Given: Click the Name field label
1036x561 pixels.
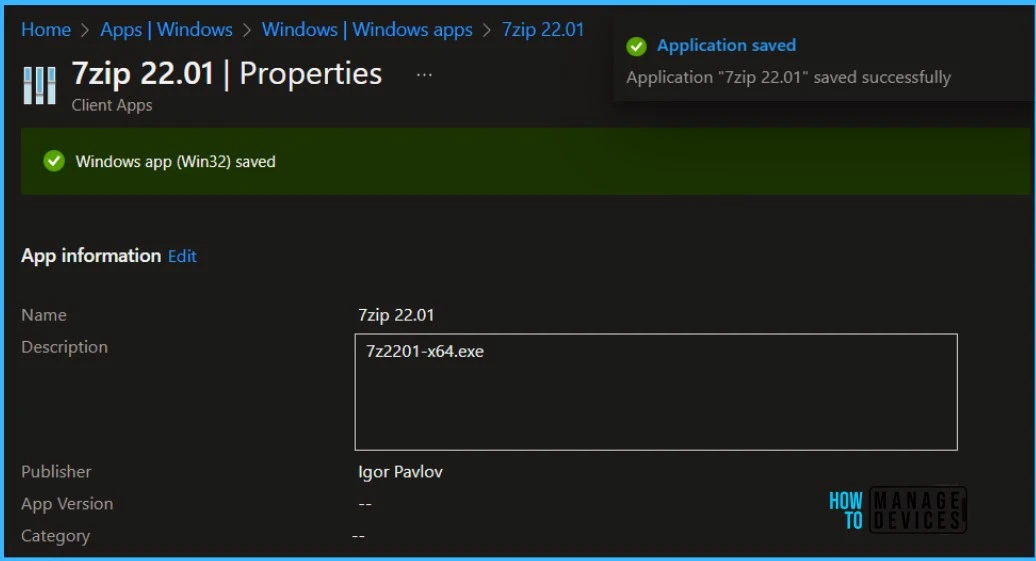Looking at the screenshot, I should [44, 315].
